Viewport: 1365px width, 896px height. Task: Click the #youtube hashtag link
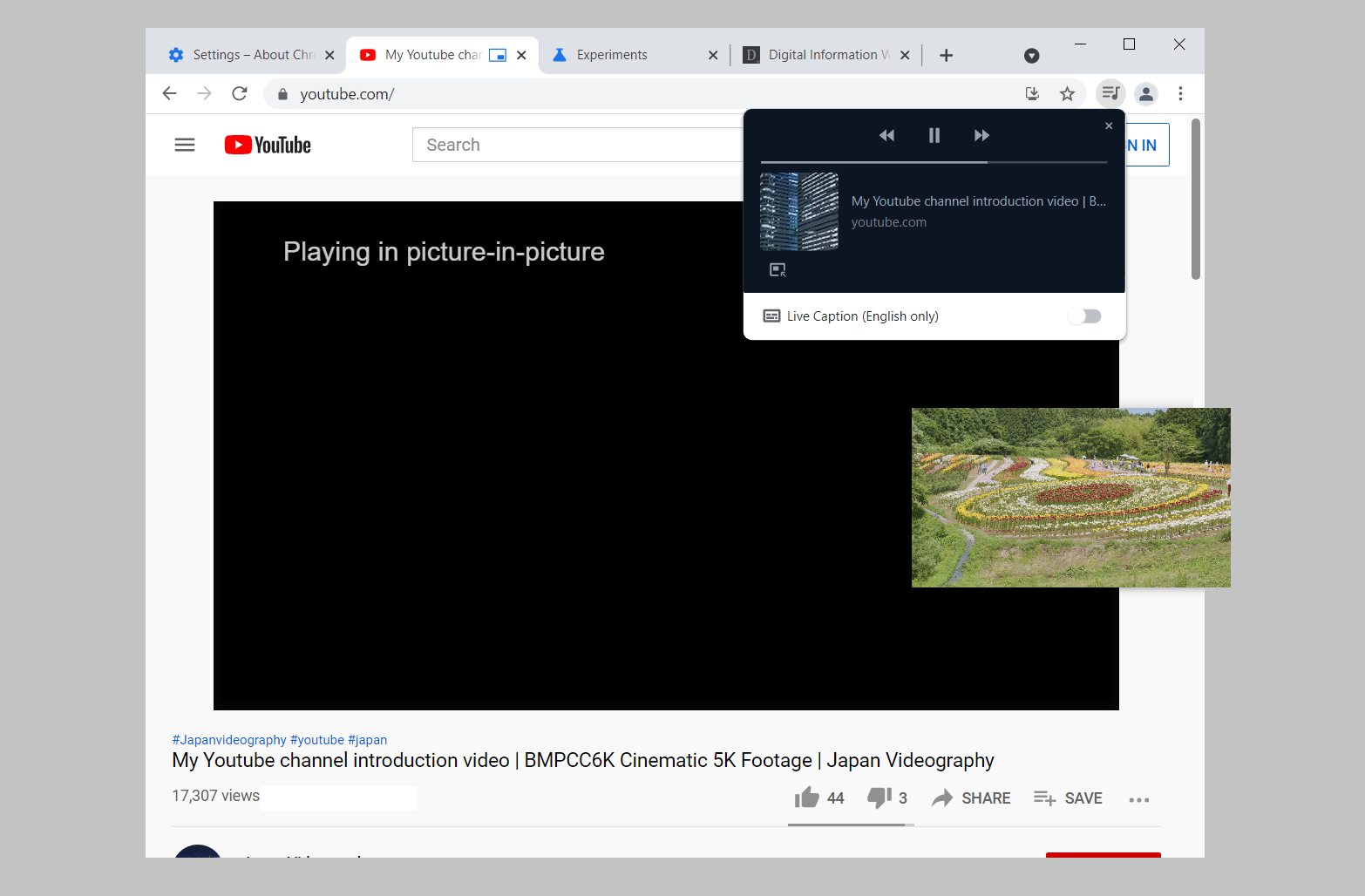tap(317, 740)
